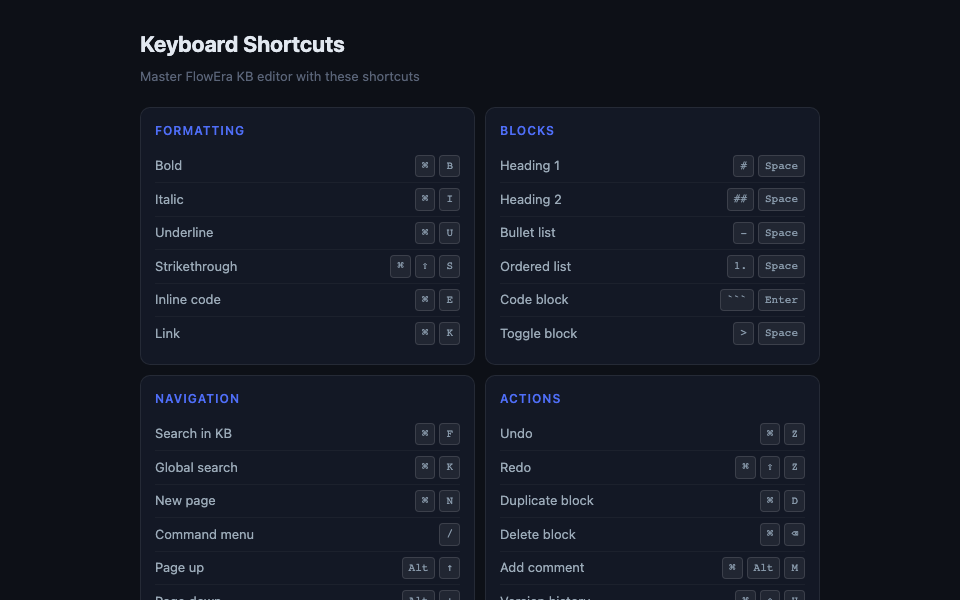Click the backspace key in the Delete block row

(x=794, y=534)
